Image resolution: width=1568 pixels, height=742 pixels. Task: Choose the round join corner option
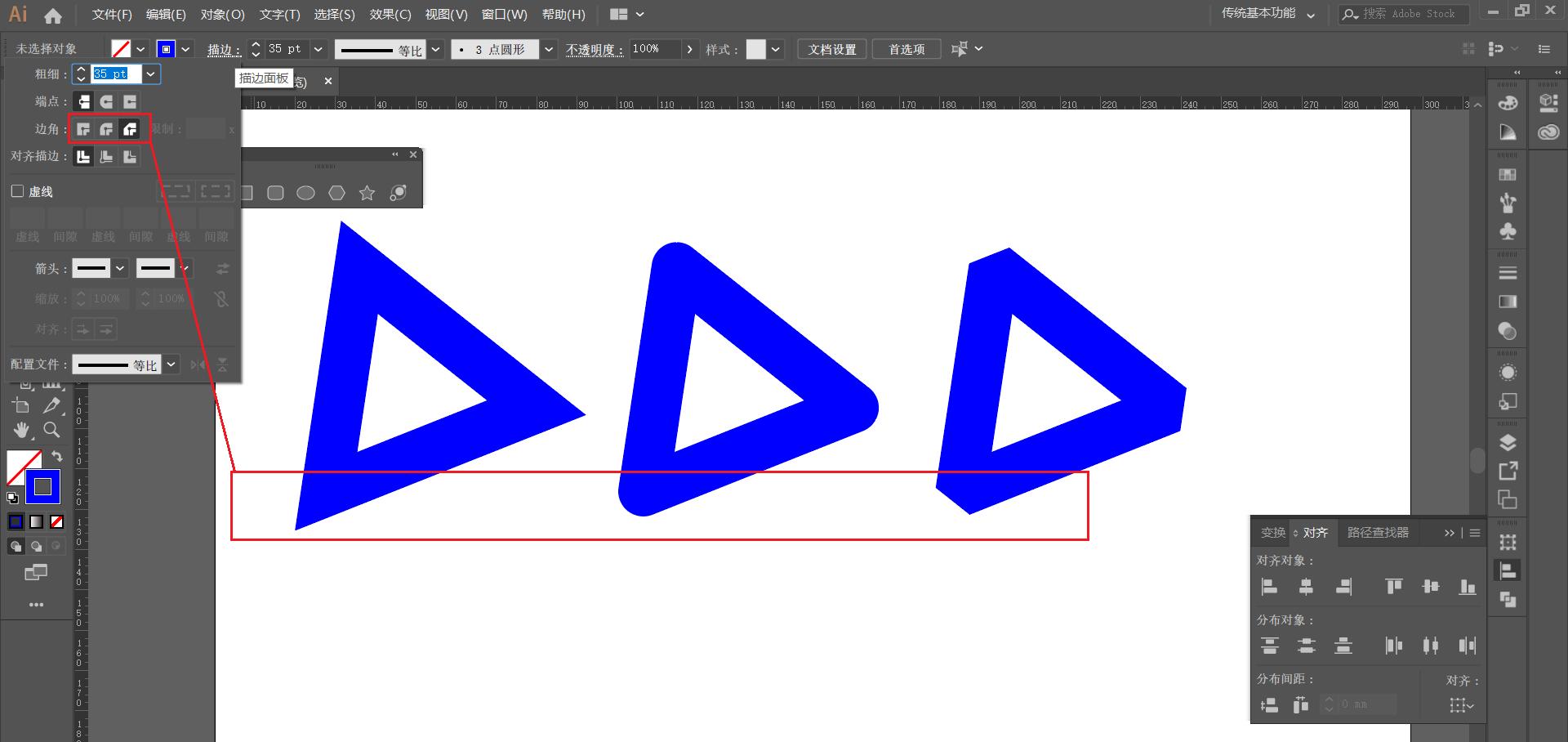(x=106, y=129)
